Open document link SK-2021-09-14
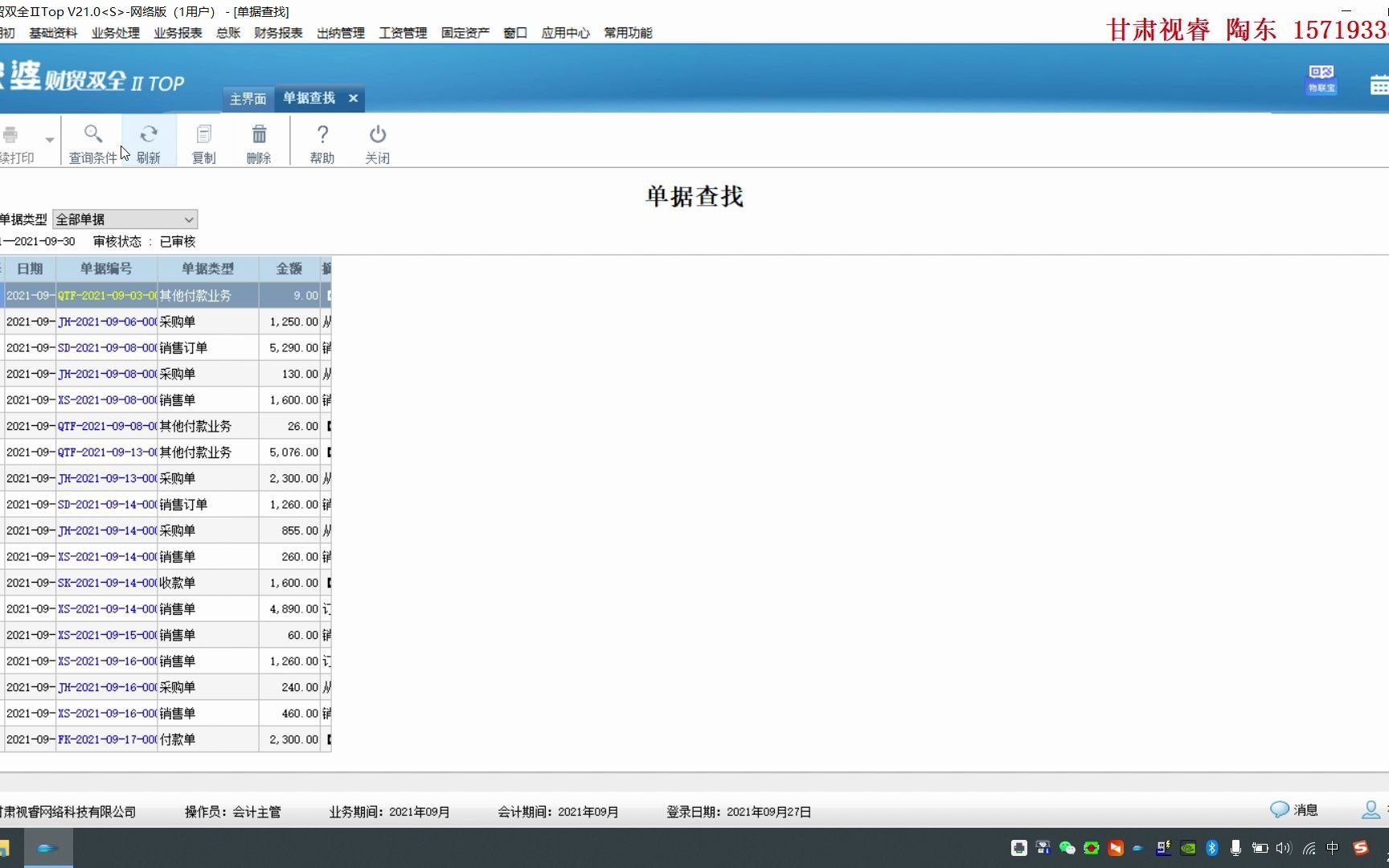The height and width of the screenshot is (868, 1389). click(x=107, y=583)
